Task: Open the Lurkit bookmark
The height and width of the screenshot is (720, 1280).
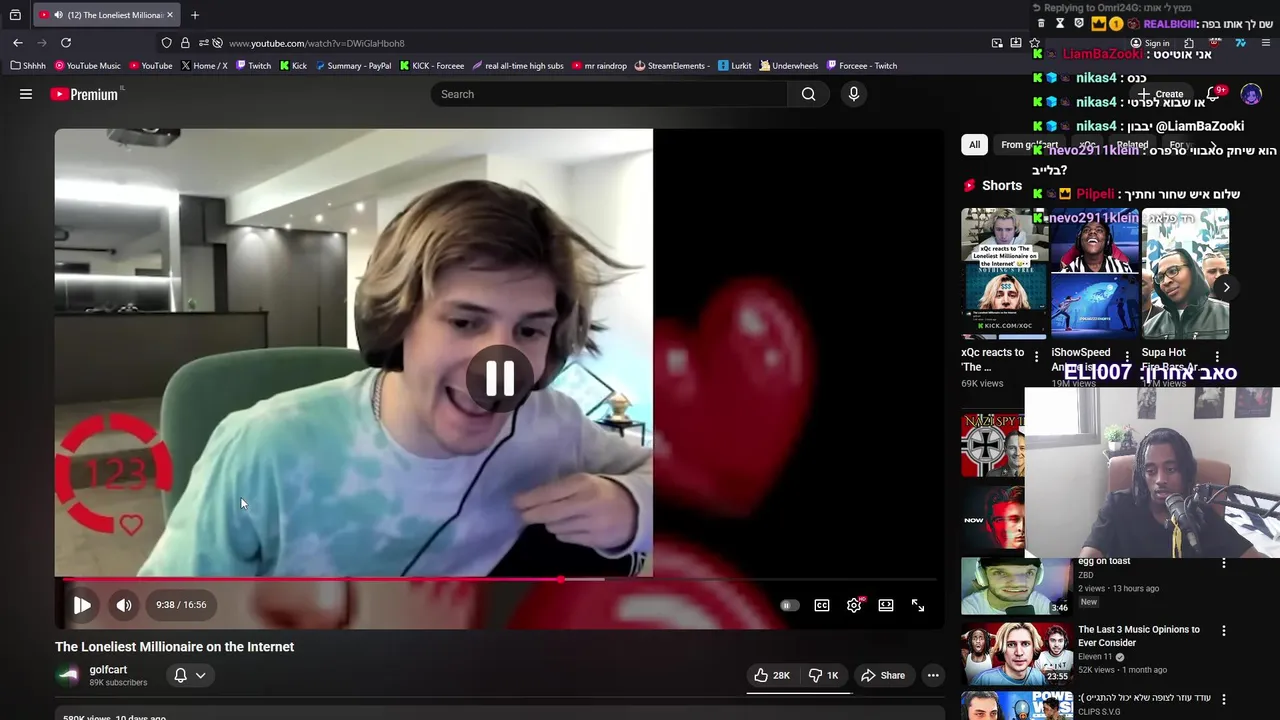Action: [x=735, y=66]
